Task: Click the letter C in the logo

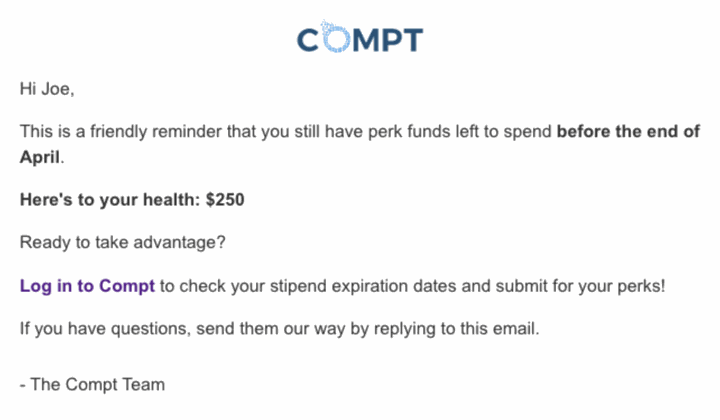Action: 308,40
